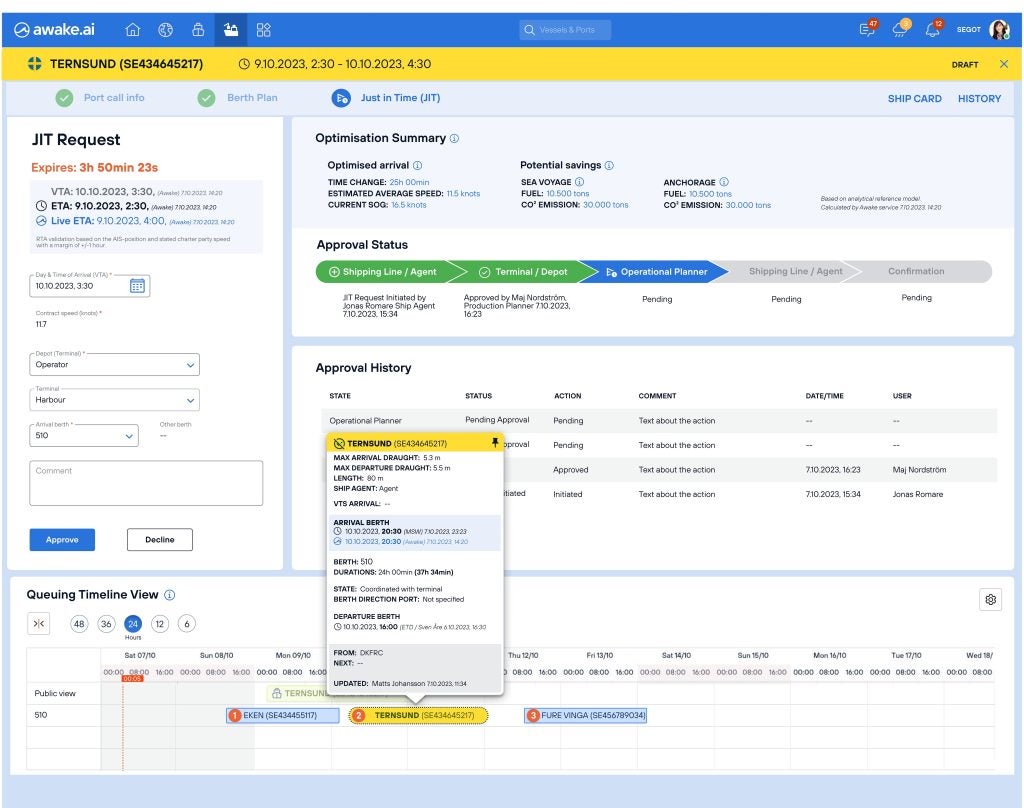Image resolution: width=1024 pixels, height=808 pixels.
Task: Select the 48 hours timeline range
Action: coord(79,623)
